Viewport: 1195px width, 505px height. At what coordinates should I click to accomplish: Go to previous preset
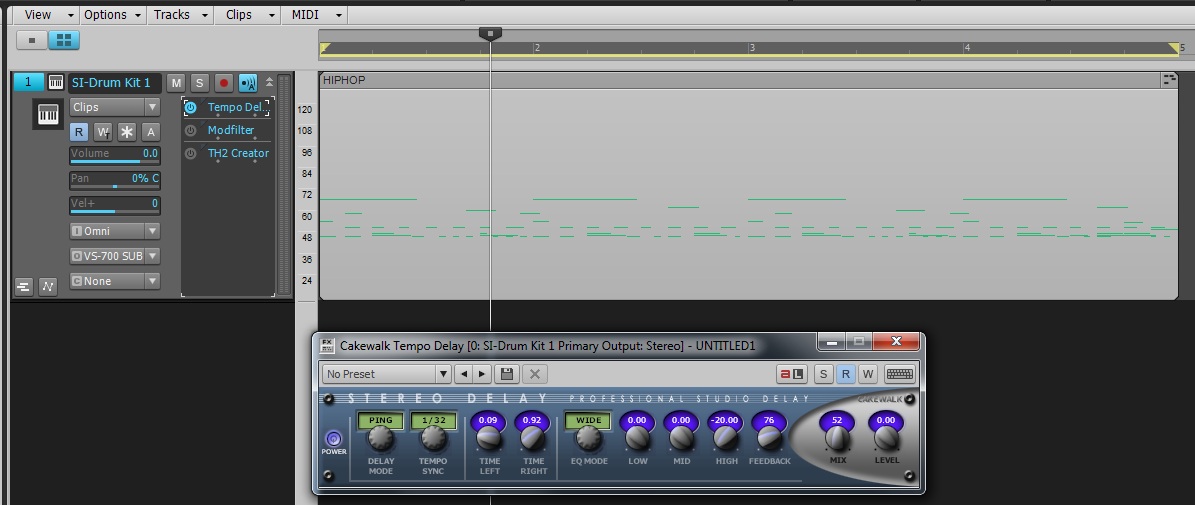[x=463, y=374]
